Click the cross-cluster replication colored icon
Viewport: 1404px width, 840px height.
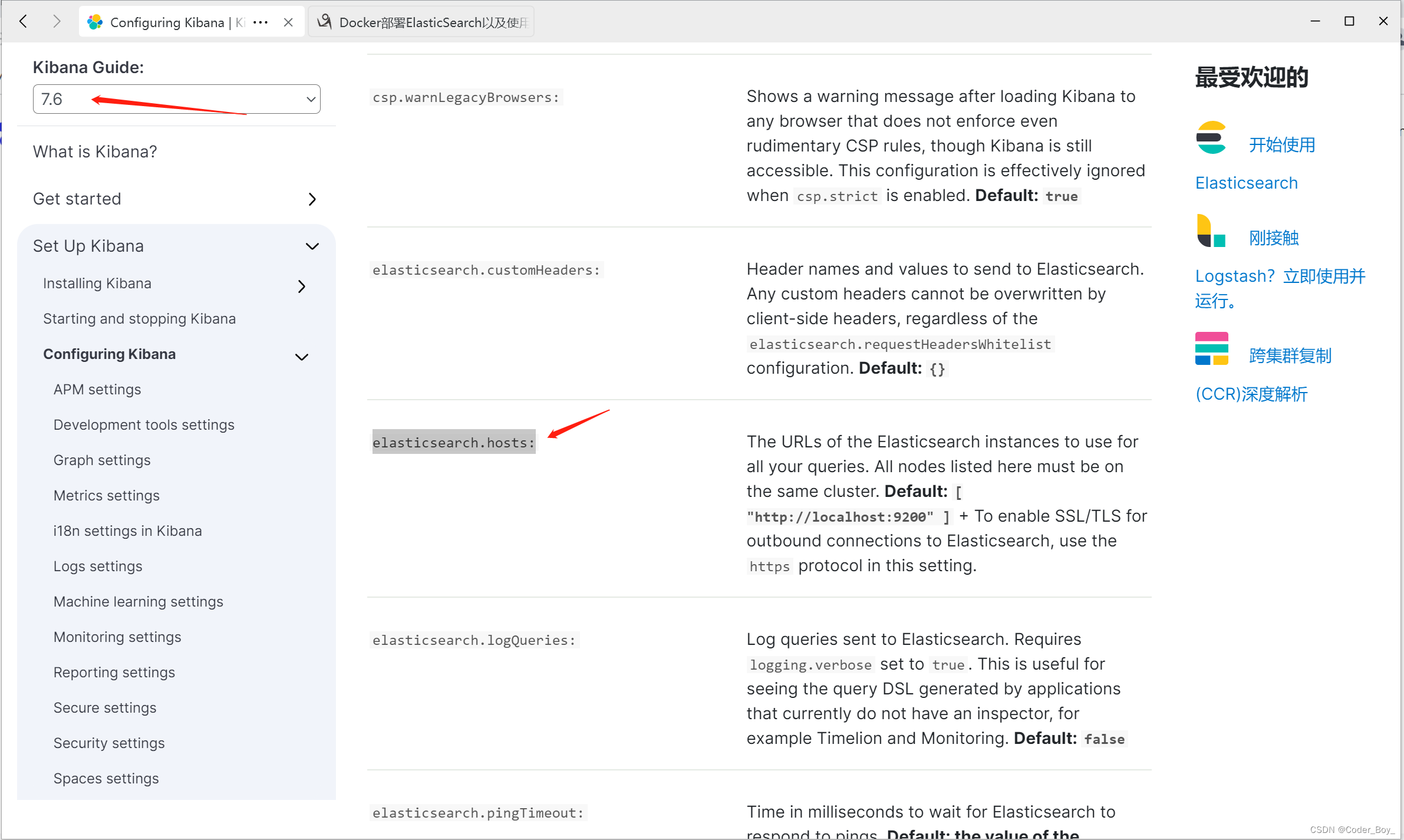(1211, 348)
